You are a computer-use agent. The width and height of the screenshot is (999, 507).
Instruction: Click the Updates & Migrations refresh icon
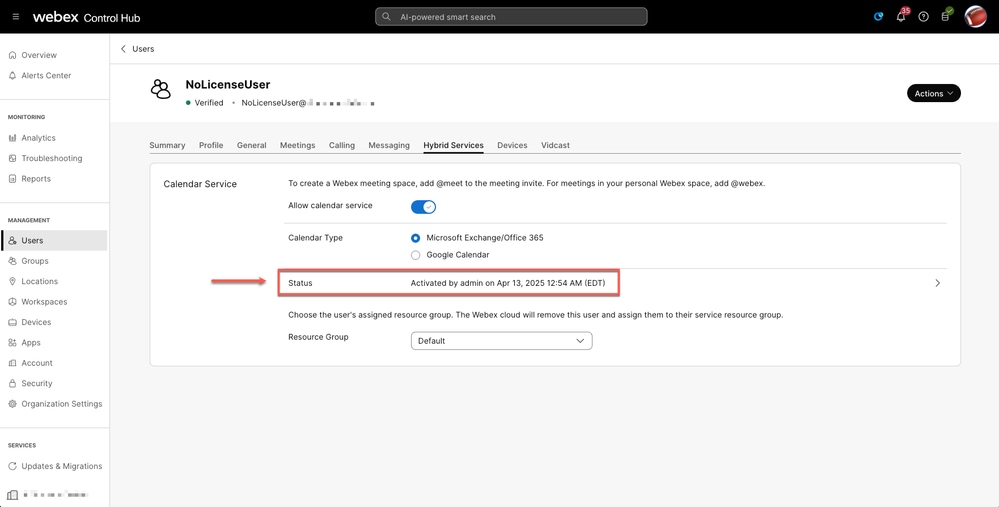click(13, 466)
